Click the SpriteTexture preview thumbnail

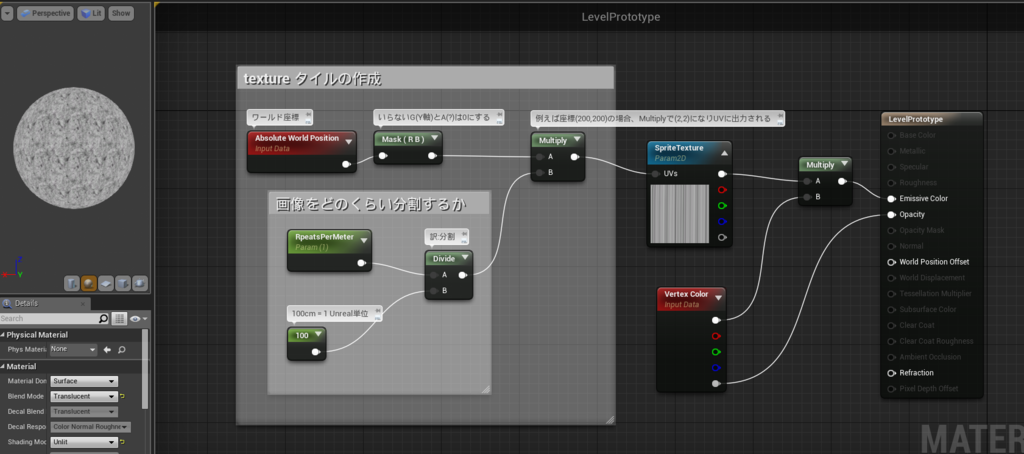[679, 214]
